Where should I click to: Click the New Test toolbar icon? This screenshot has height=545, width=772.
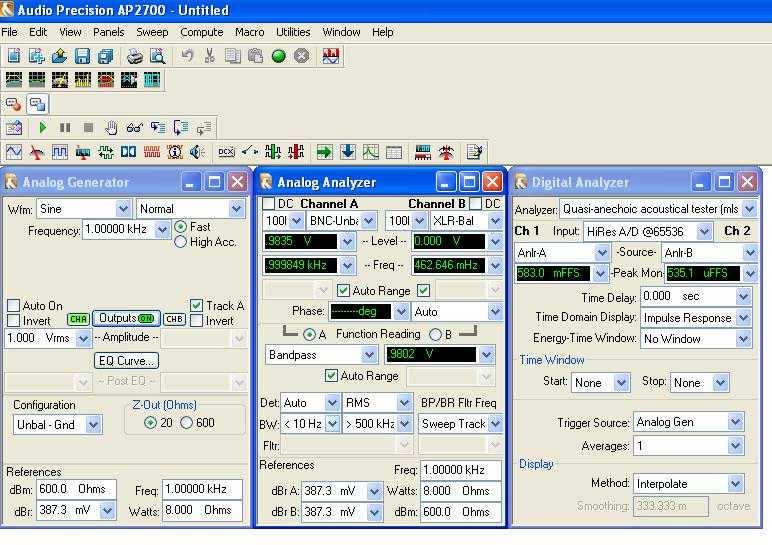point(14,56)
